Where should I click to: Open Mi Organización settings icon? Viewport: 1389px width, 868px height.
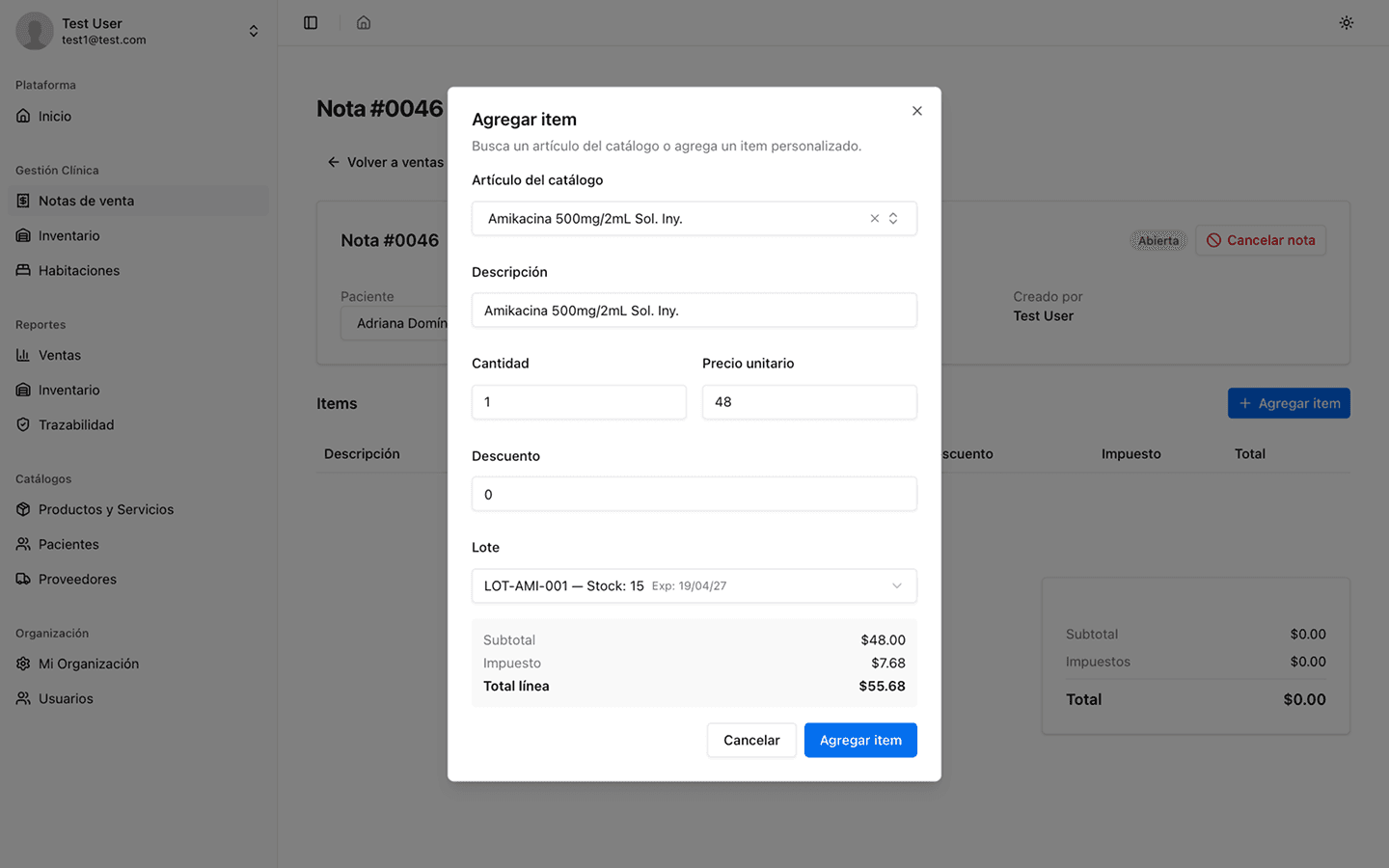tap(23, 664)
